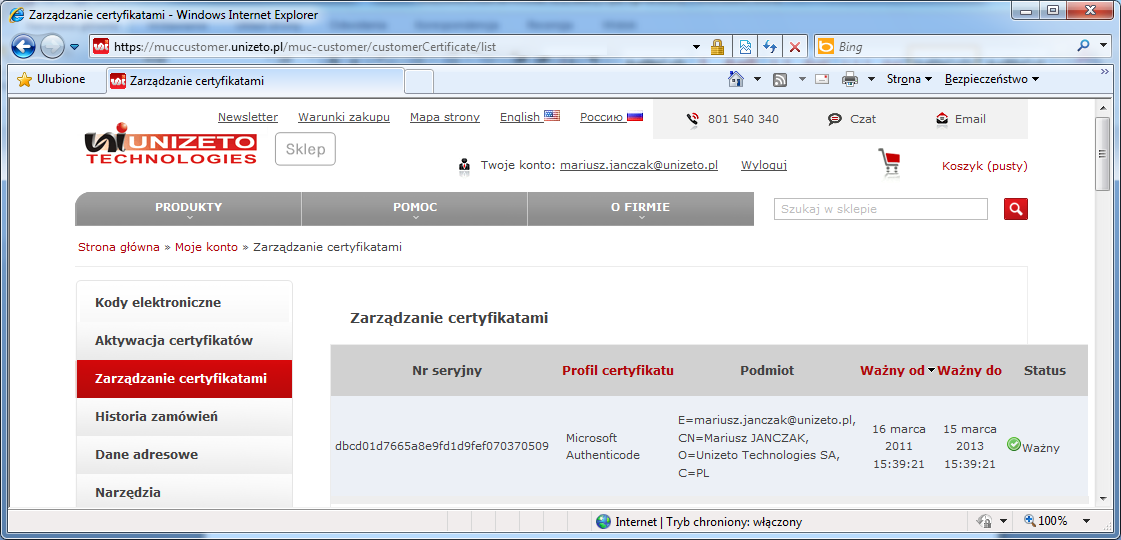
Task: Go to Strona główna breadcrumb
Action: (x=119, y=247)
